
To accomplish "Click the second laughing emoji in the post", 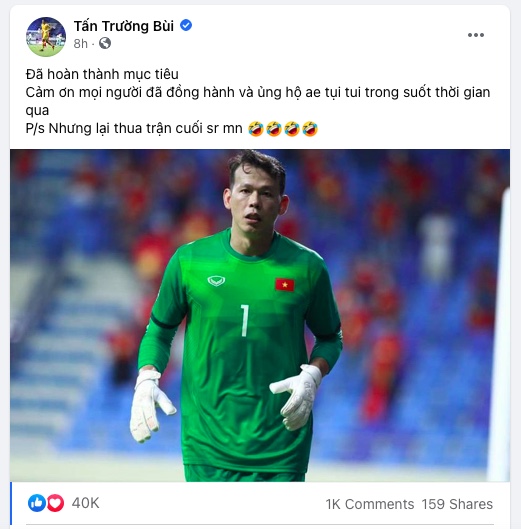I will pos(274,129).
